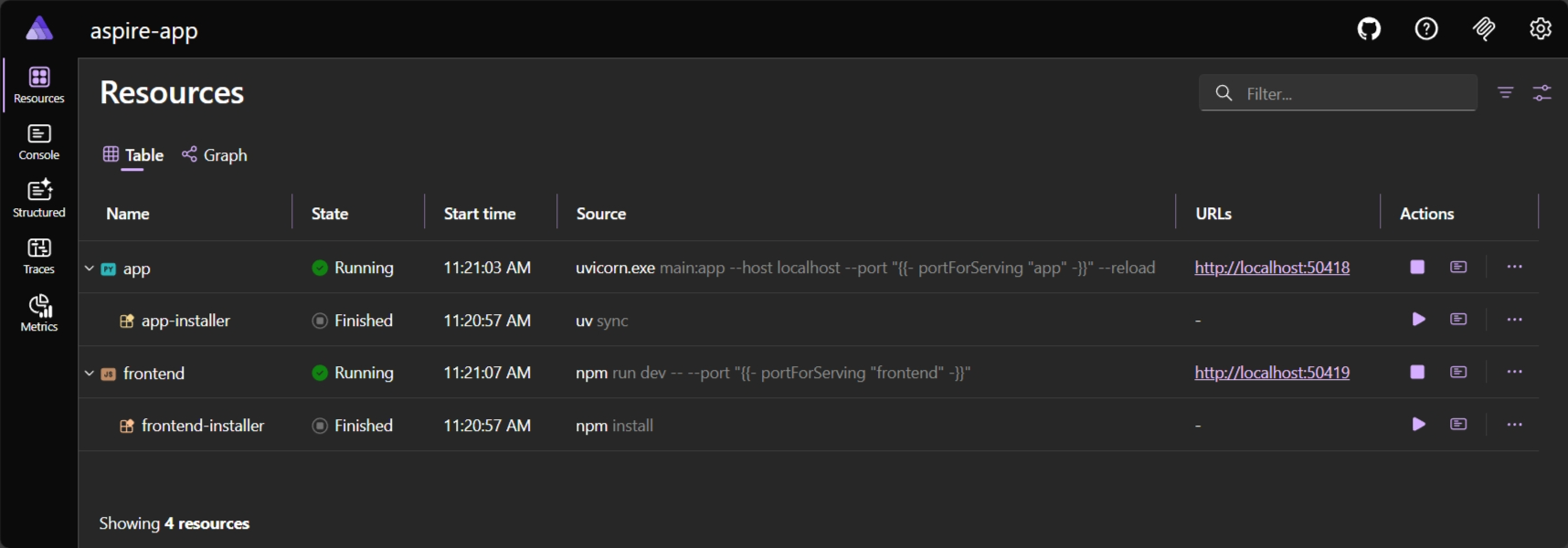Open the Metrics page in sidebar
This screenshot has height=548, width=1568.
[x=39, y=313]
